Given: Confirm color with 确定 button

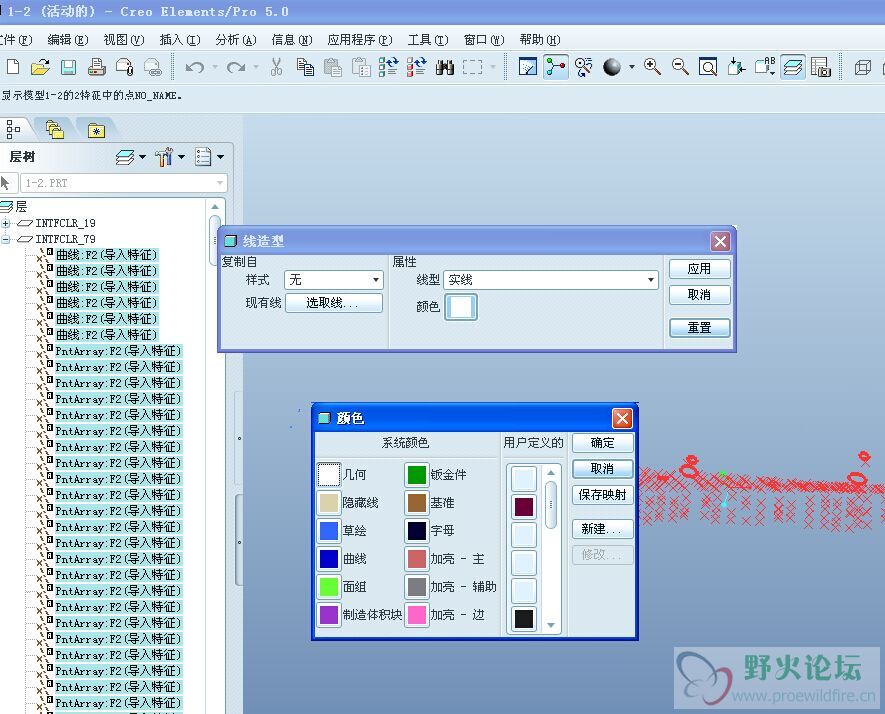Looking at the screenshot, I should (x=602, y=443).
